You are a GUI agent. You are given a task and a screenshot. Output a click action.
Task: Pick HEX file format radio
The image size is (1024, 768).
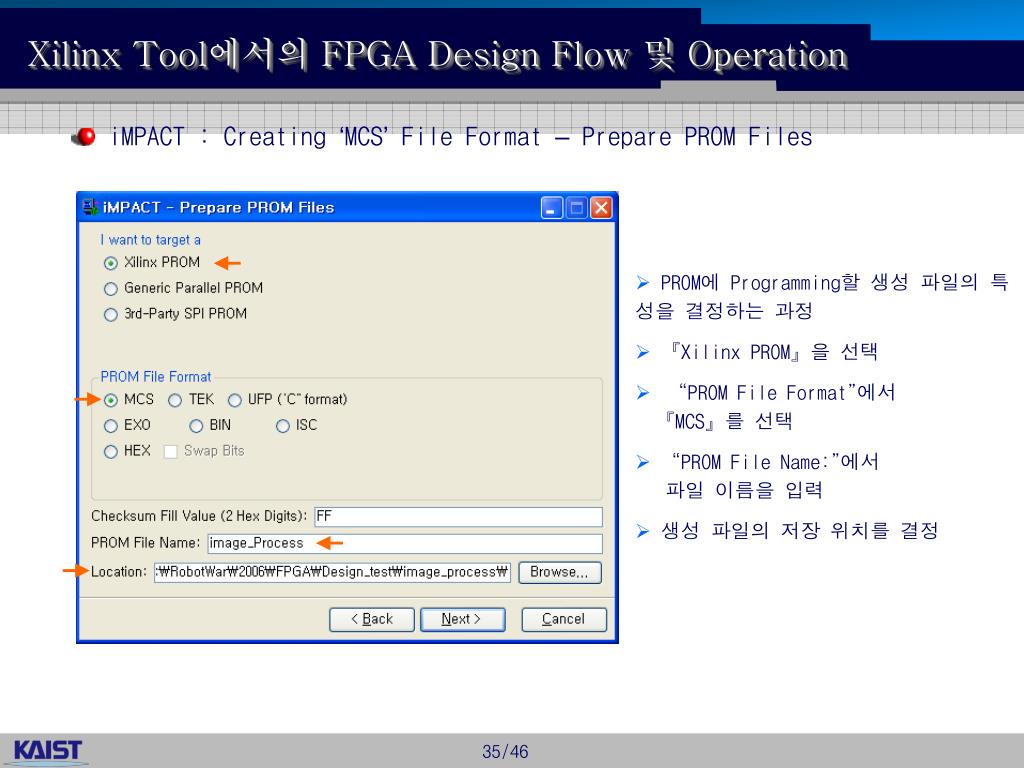[110, 452]
